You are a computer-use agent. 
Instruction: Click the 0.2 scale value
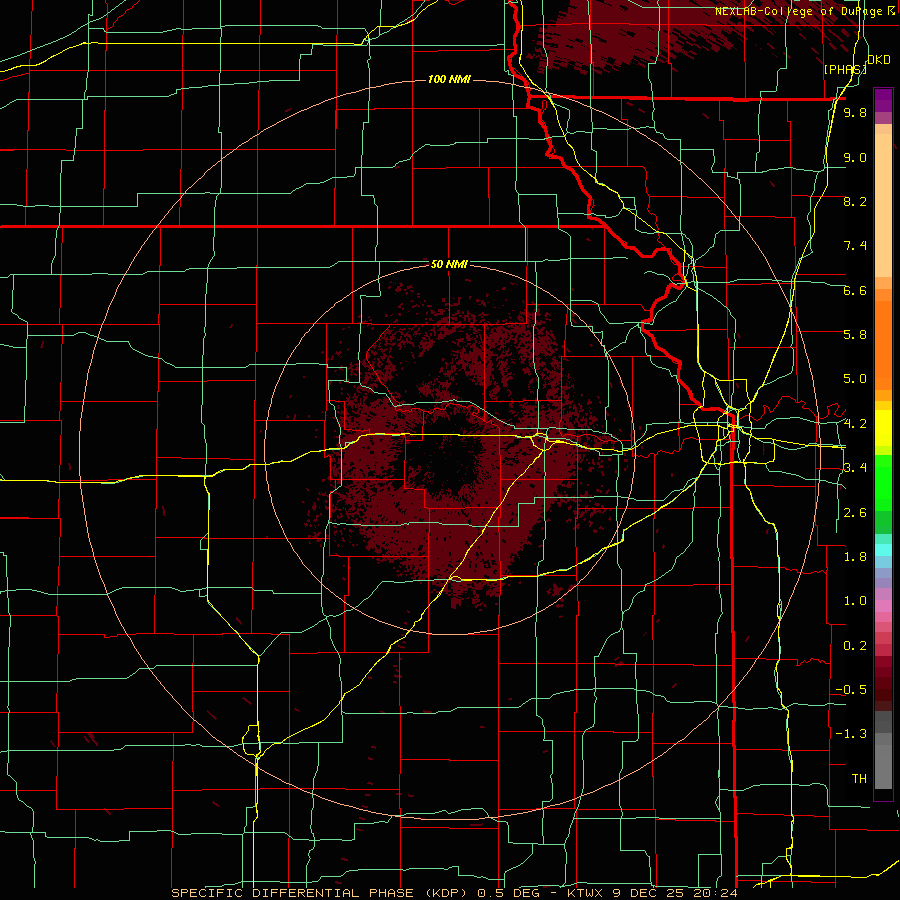(x=855, y=646)
